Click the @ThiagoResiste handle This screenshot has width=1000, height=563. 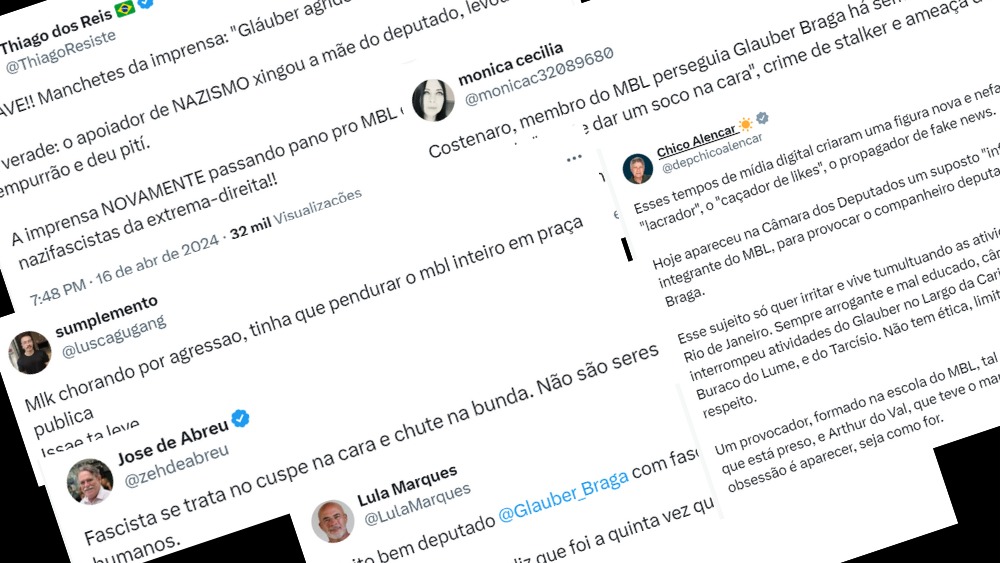pos(61,51)
